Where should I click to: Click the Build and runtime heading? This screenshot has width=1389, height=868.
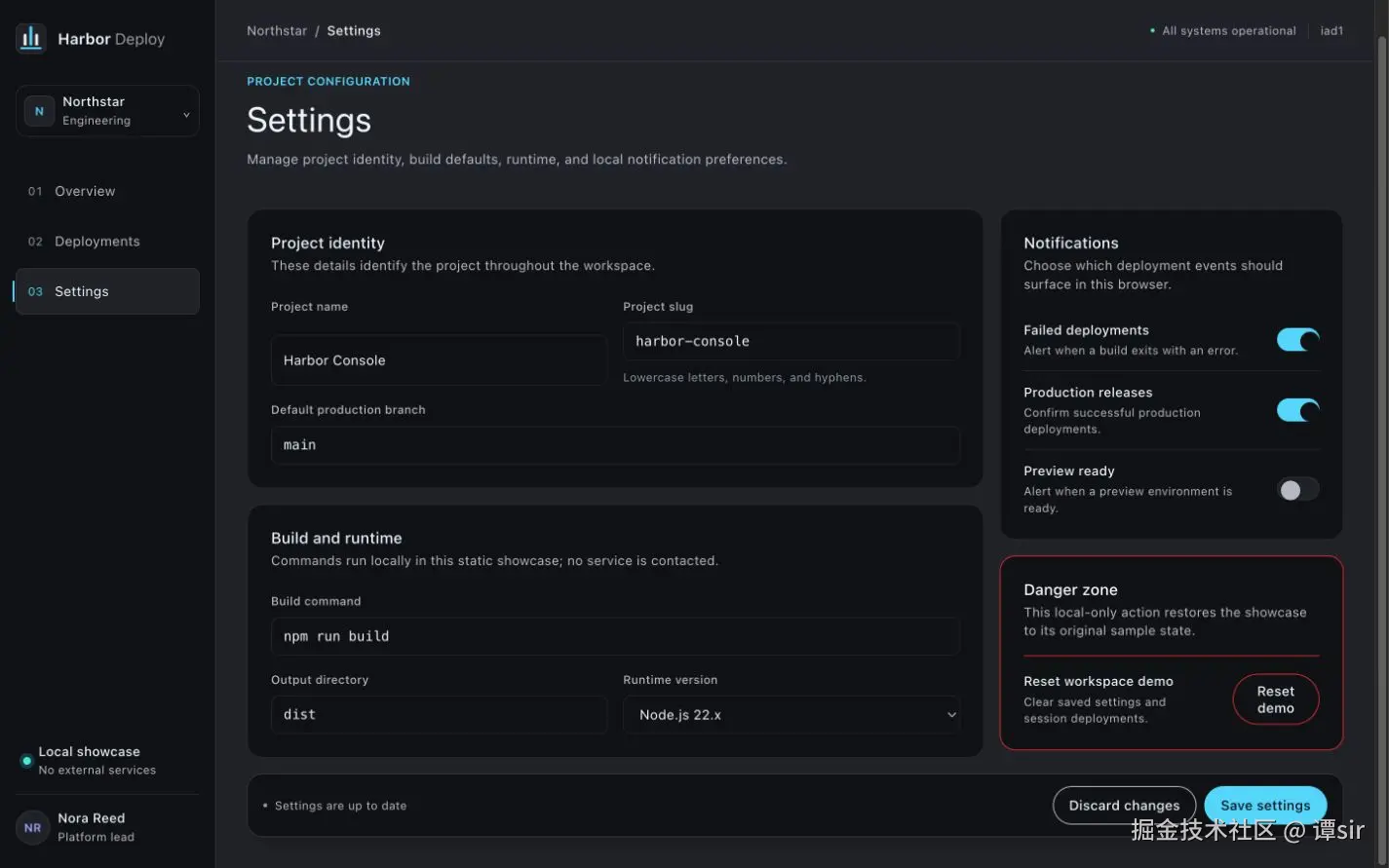tap(336, 539)
